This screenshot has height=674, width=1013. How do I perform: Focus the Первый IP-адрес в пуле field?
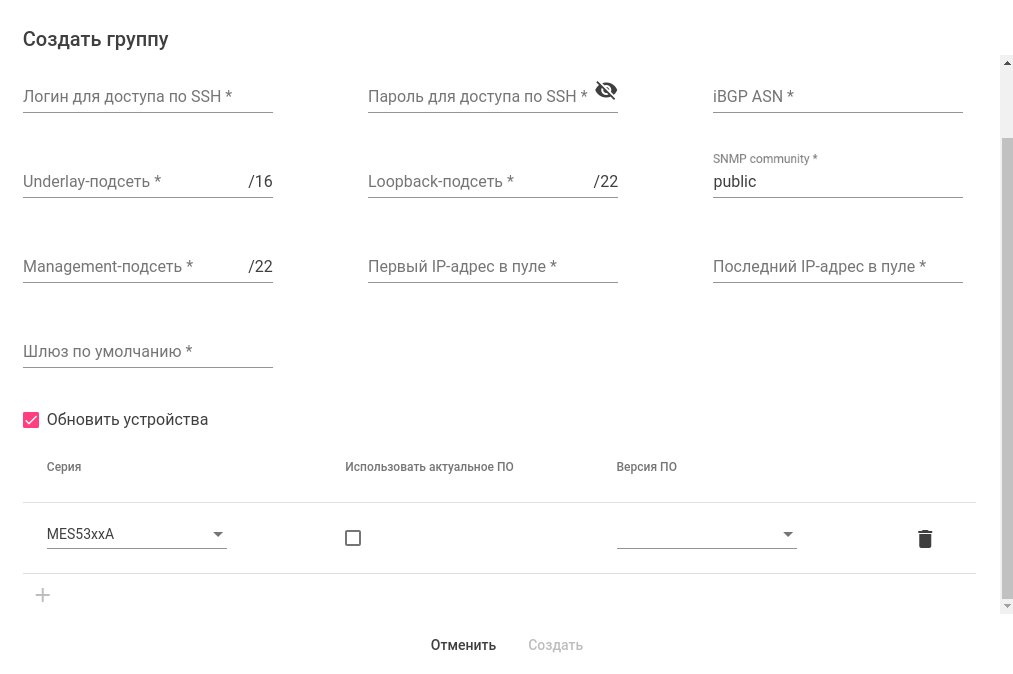[x=492, y=267]
